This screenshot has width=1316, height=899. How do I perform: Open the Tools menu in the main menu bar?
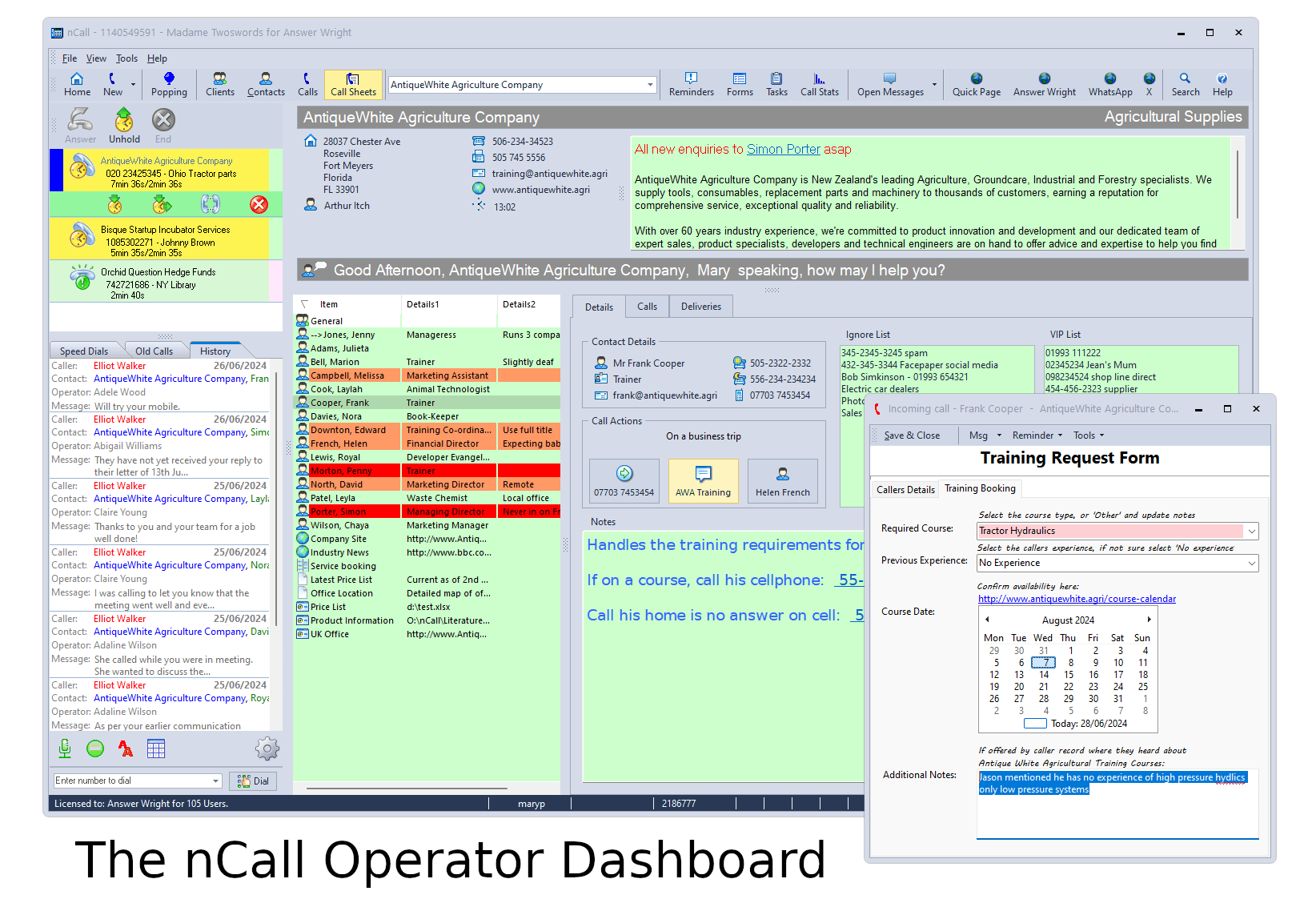pyautogui.click(x=126, y=58)
